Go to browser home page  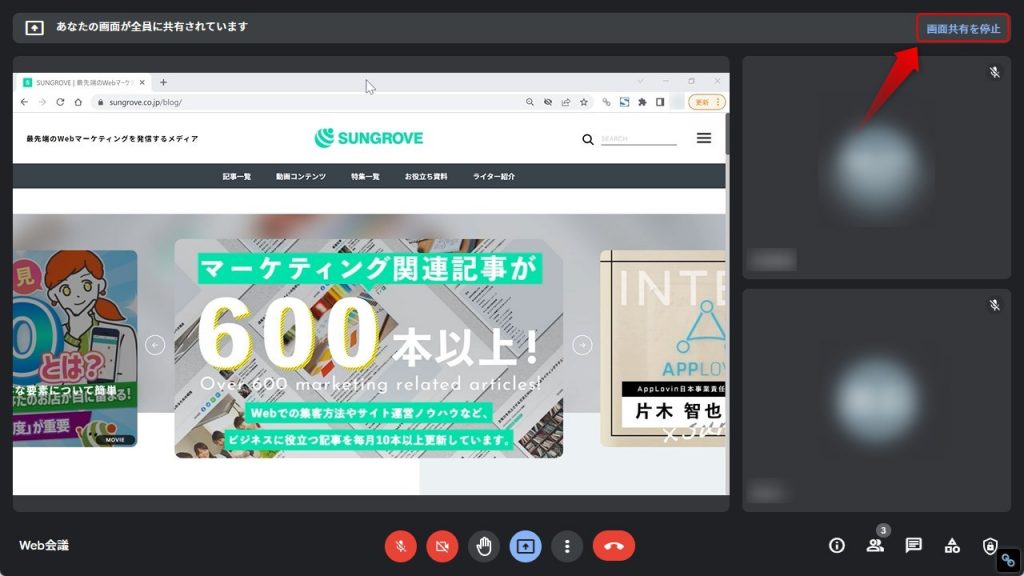[78, 102]
